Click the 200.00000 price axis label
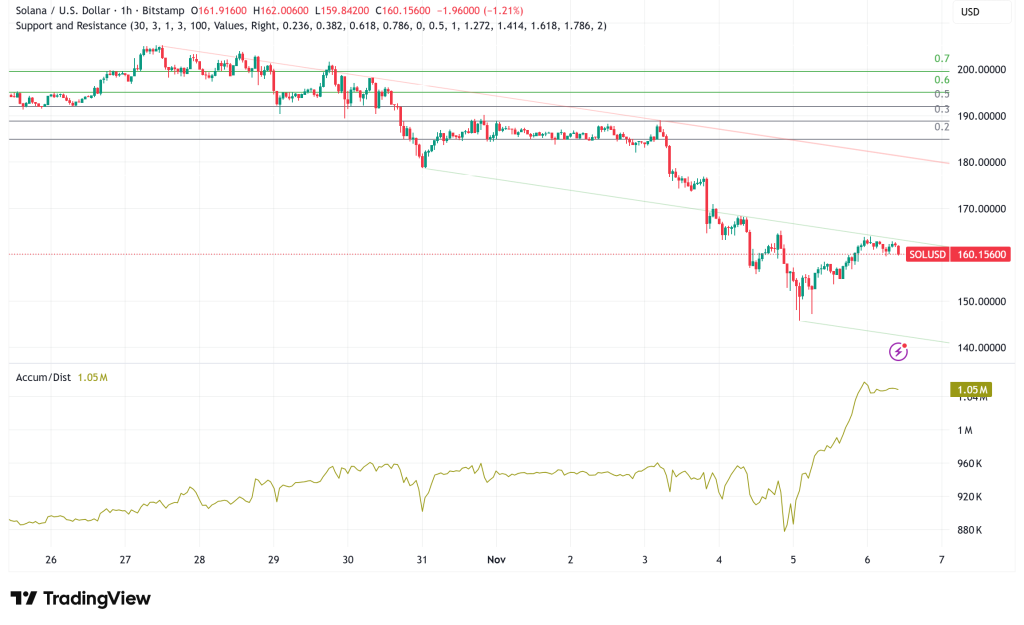 979,70
